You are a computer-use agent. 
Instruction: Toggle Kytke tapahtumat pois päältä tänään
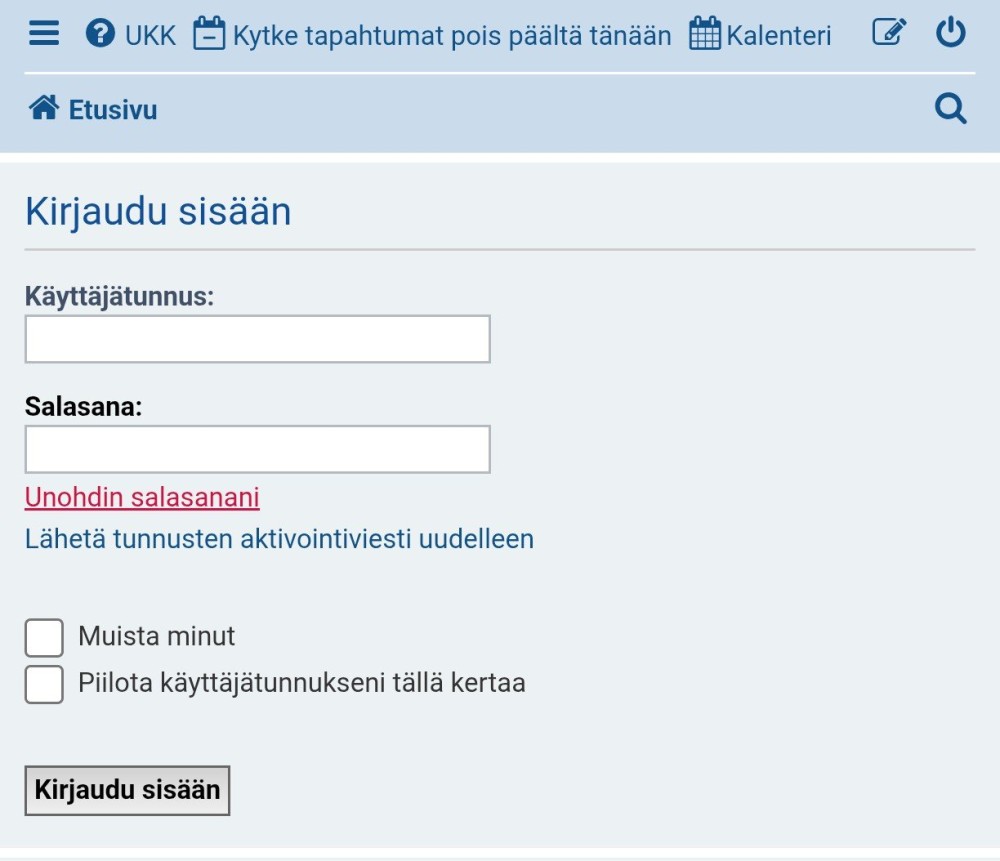tap(450, 34)
